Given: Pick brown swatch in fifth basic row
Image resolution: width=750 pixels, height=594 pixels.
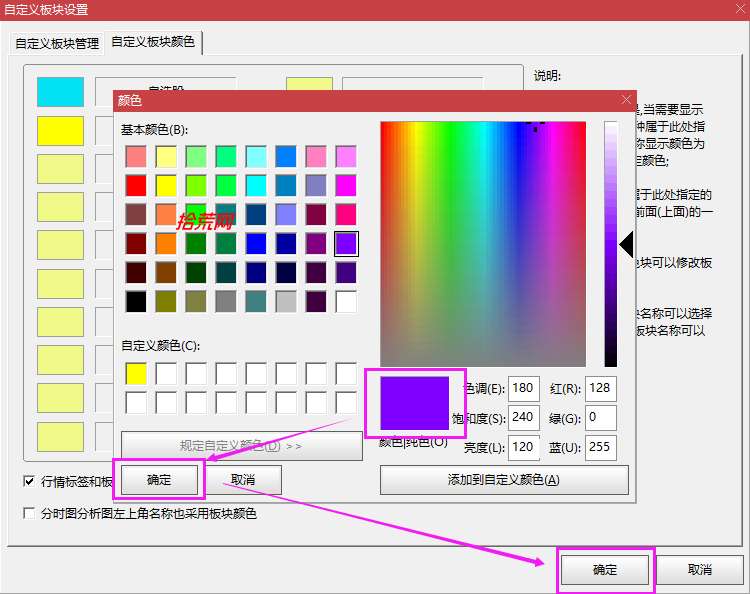Looking at the screenshot, I should click(x=166, y=273).
